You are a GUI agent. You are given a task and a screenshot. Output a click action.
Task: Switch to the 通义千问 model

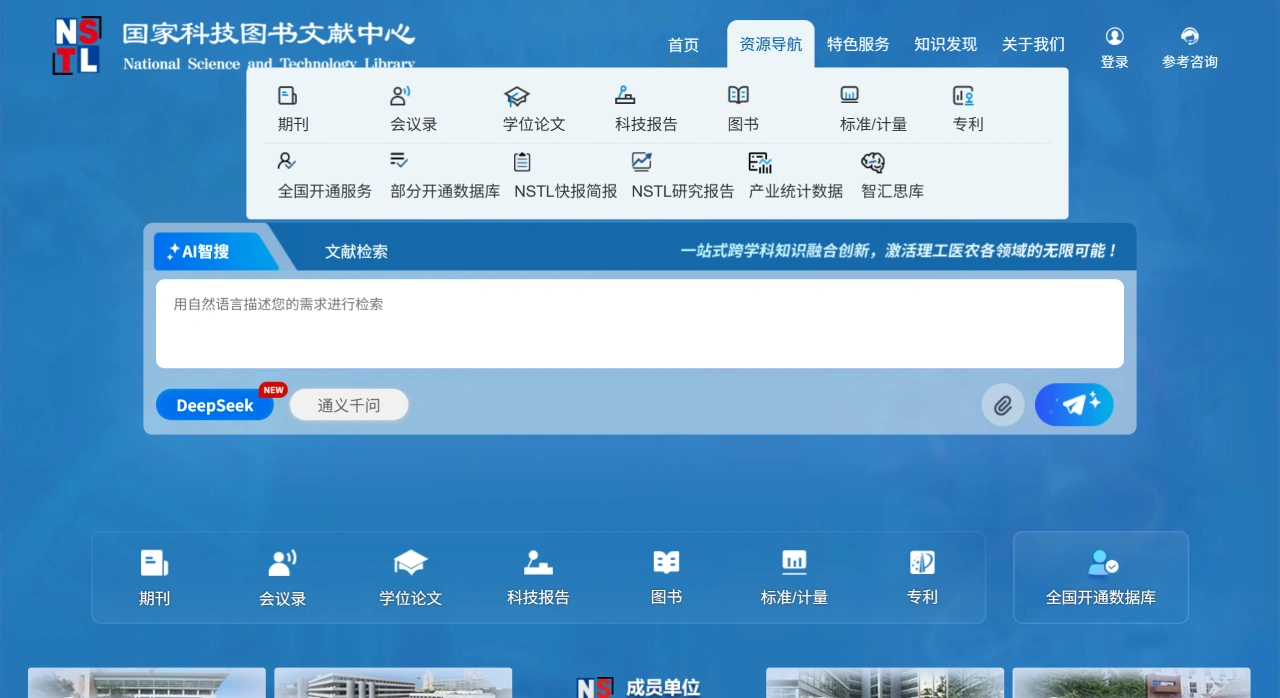[348, 404]
